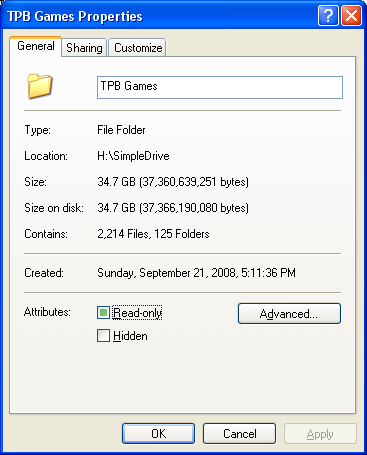Click the Attributes: label

[x=47, y=312]
